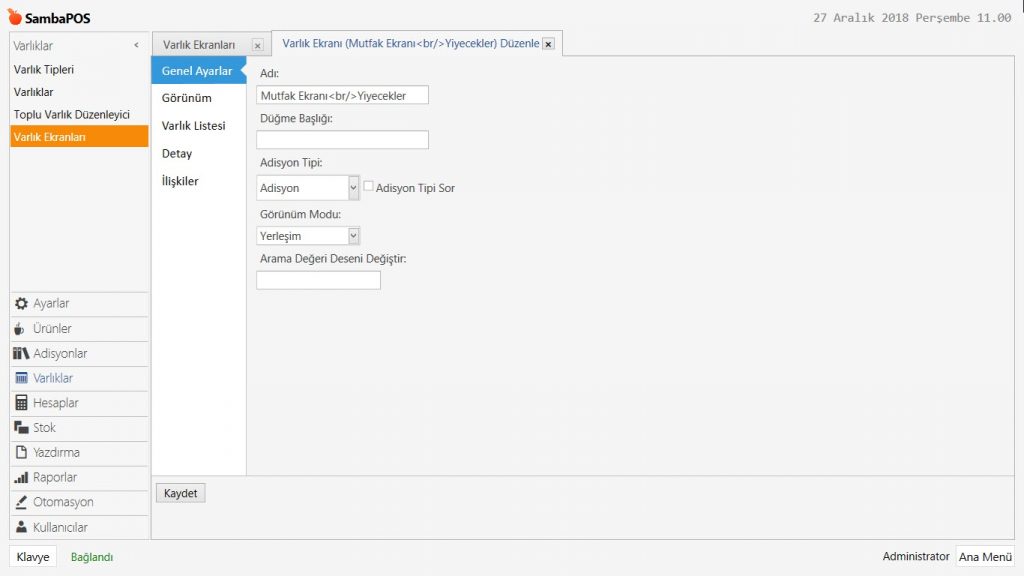Open the Adisyon Tipi dropdown
The image size is (1024, 576).
click(x=353, y=188)
